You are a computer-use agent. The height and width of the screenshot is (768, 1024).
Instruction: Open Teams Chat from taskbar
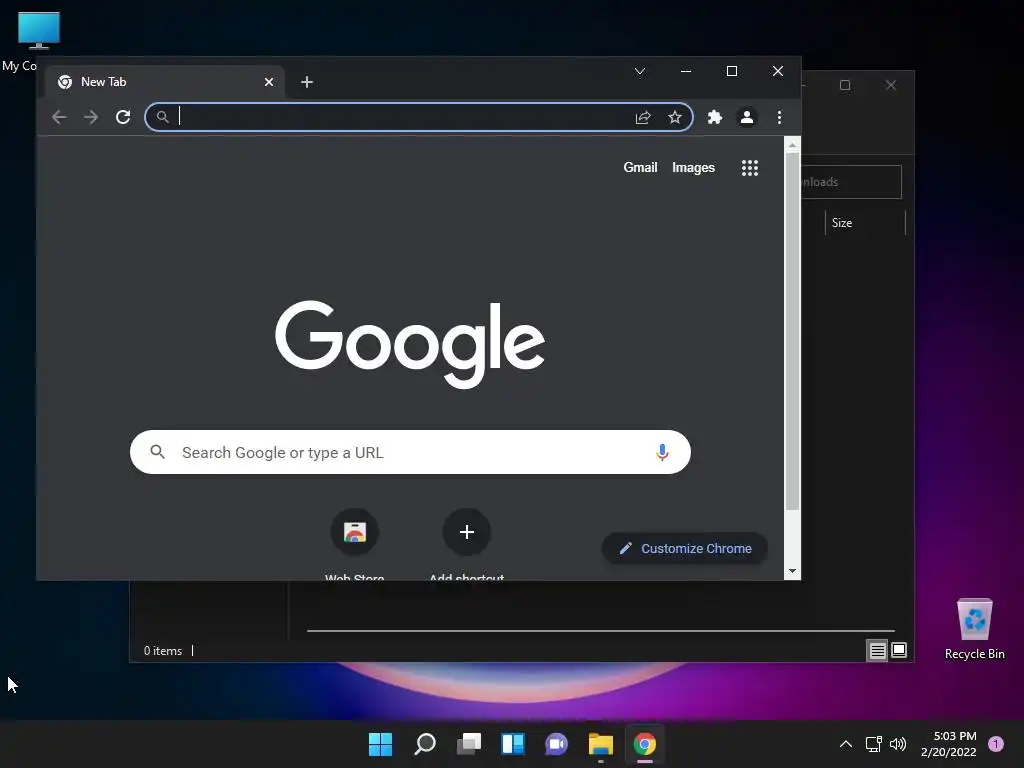(556, 744)
